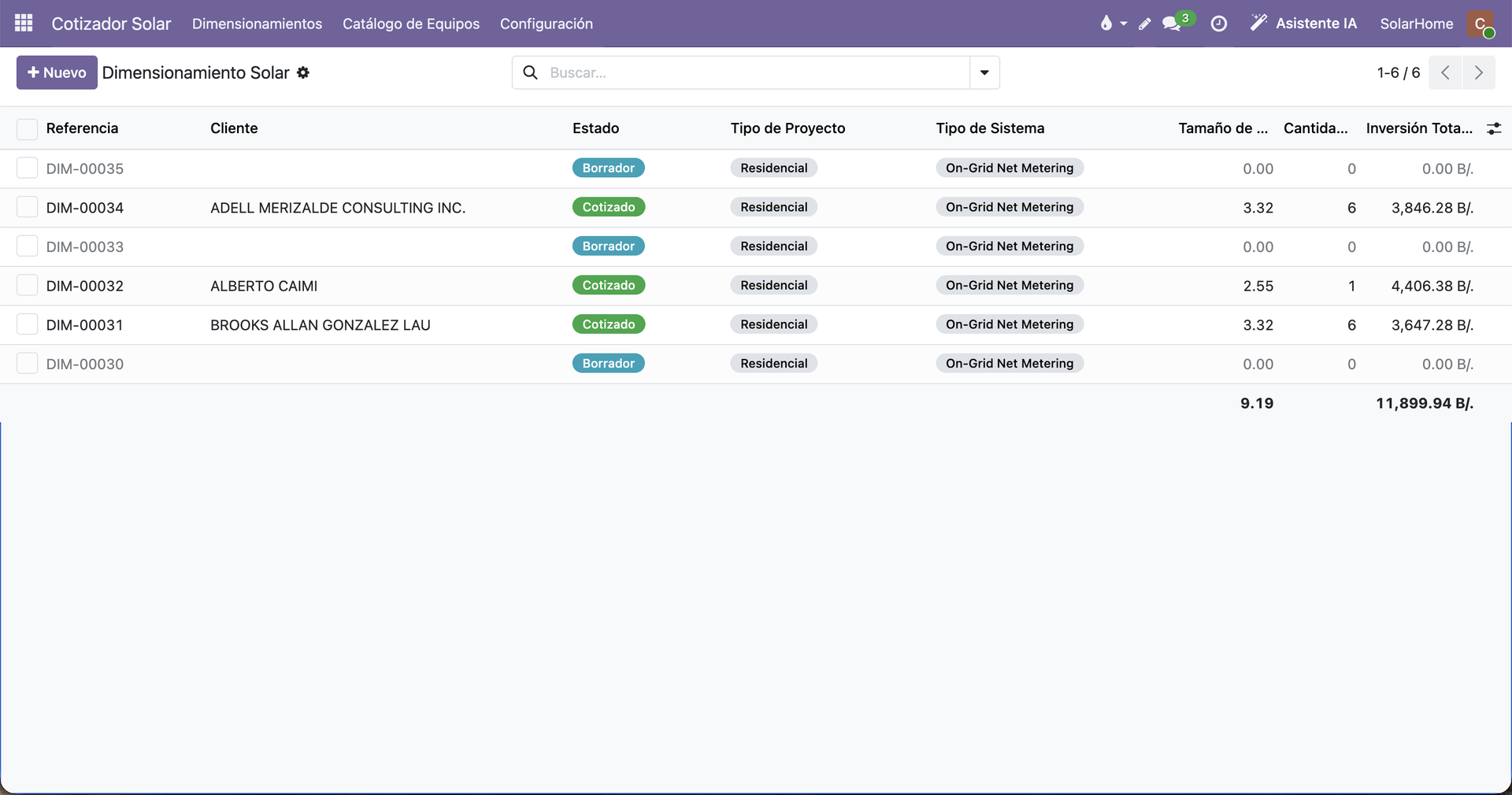
Task: Click the Cotizador Solar app title
Action: 111,24
